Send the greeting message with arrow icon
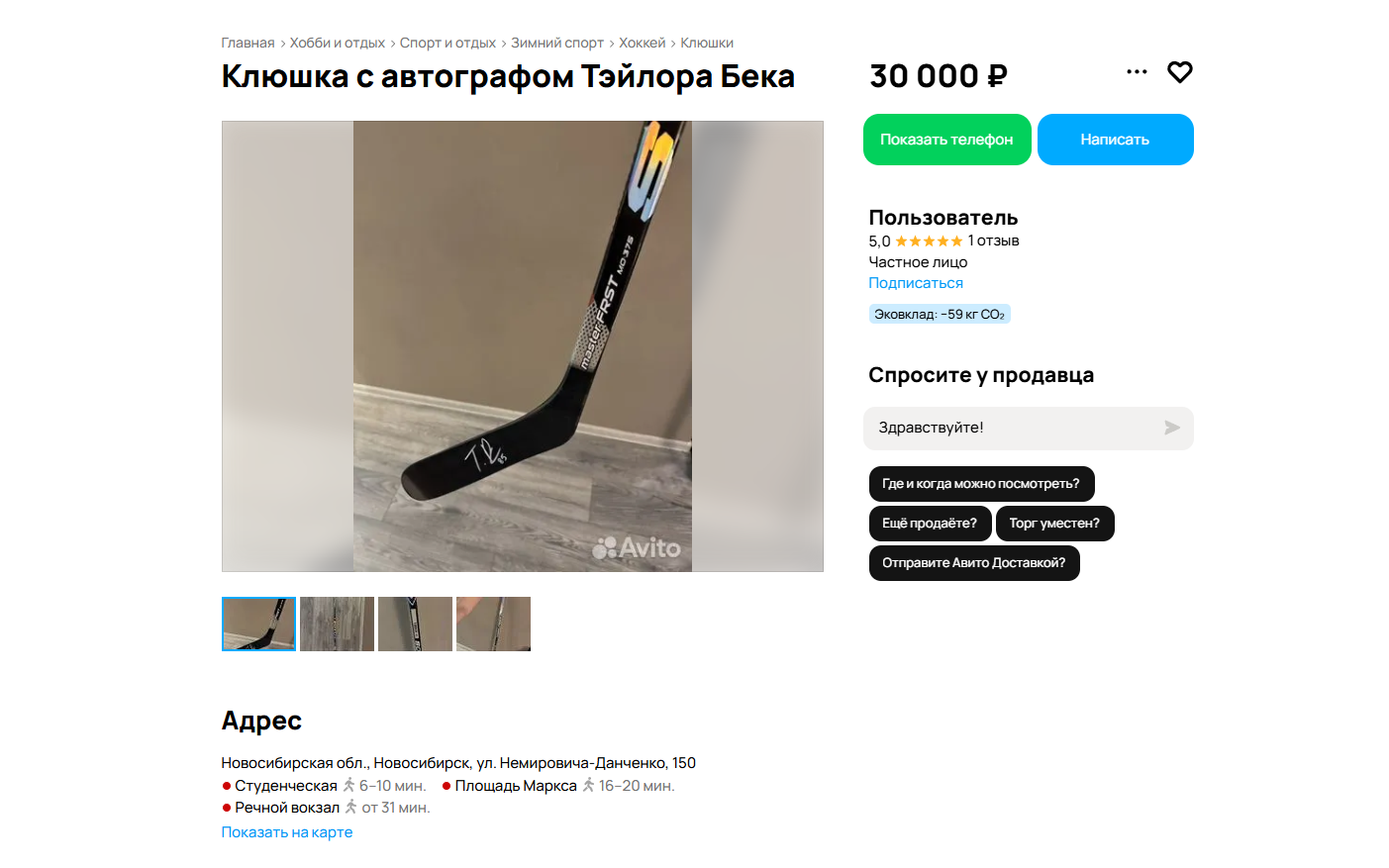Image resolution: width=1389 pixels, height=868 pixels. coord(1172,428)
